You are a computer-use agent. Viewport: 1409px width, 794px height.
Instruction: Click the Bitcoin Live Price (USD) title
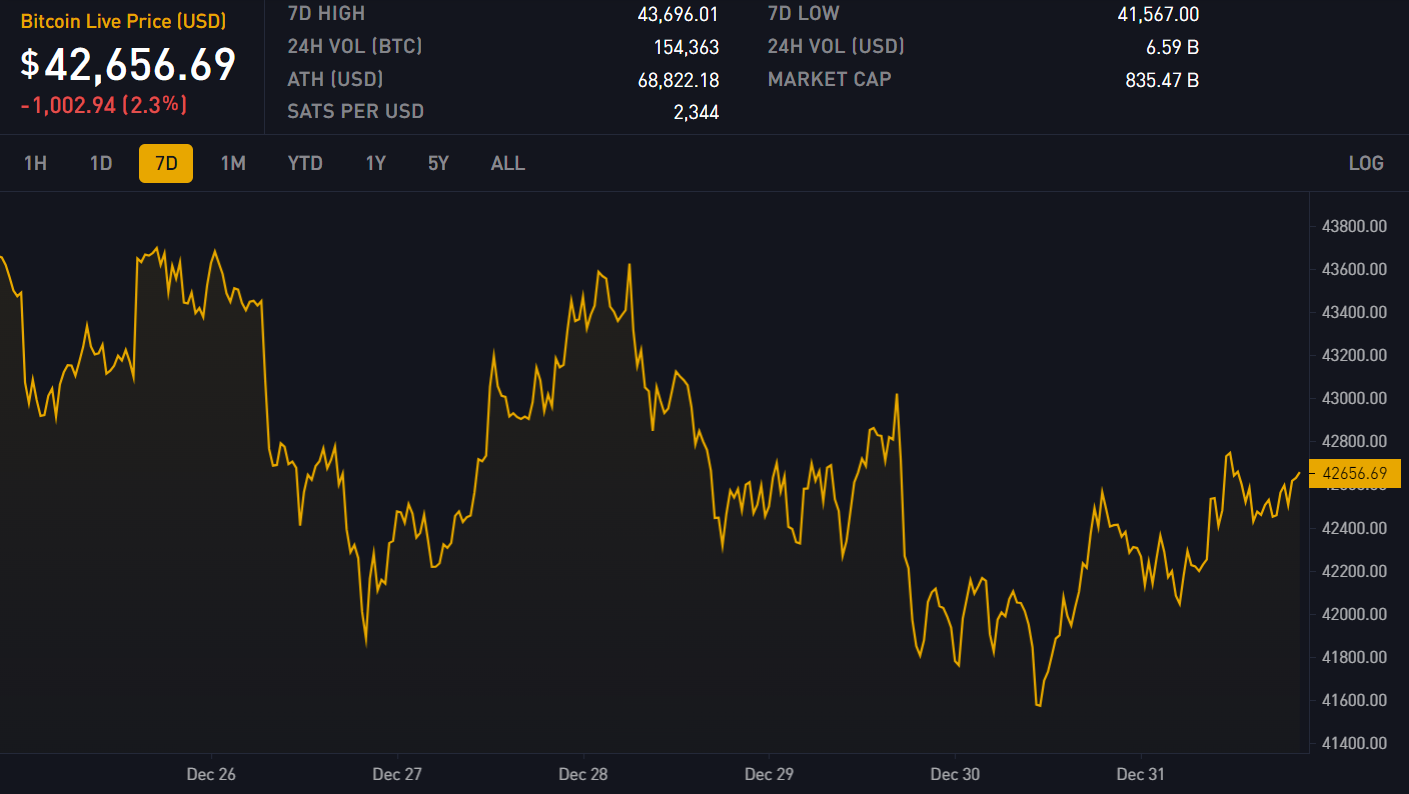coord(123,21)
